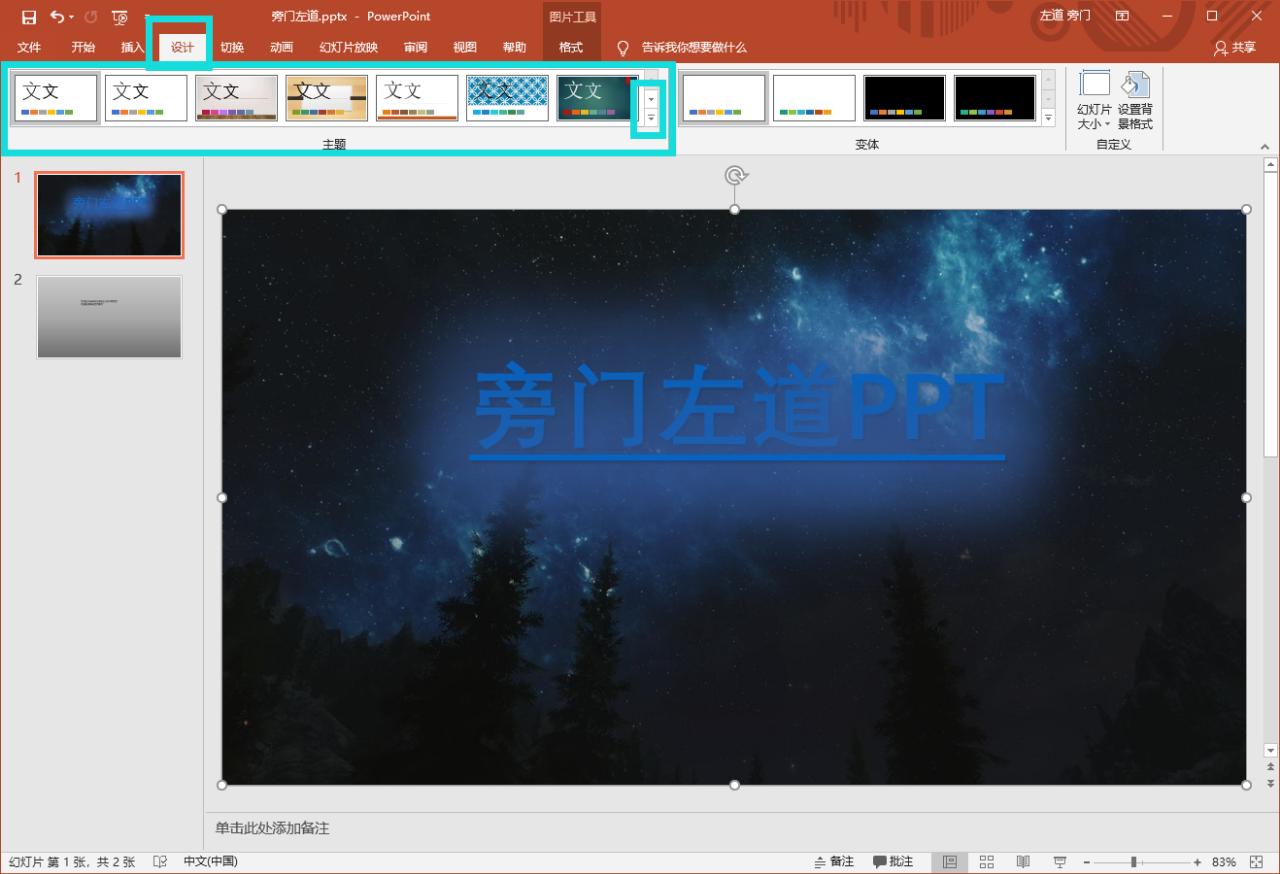Toggle Normal view in the status bar
This screenshot has height=874, width=1280.
pos(951,861)
